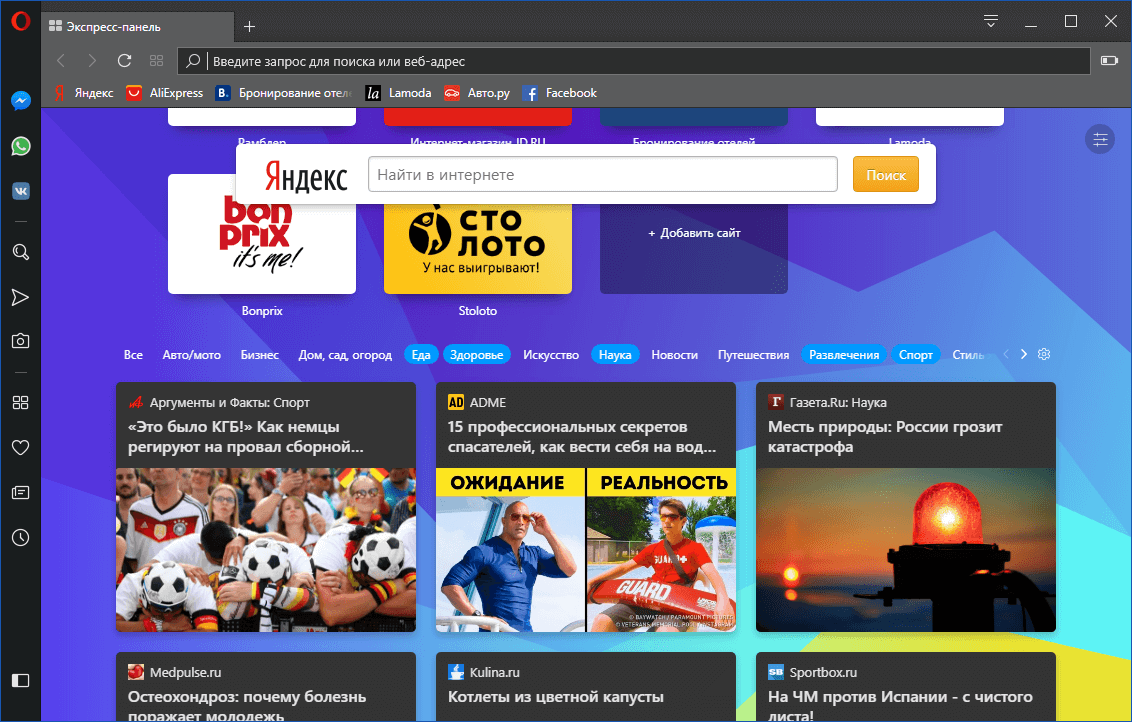The image size is (1132, 722).
Task: Go back with the back arrow
Action: (x=61, y=61)
